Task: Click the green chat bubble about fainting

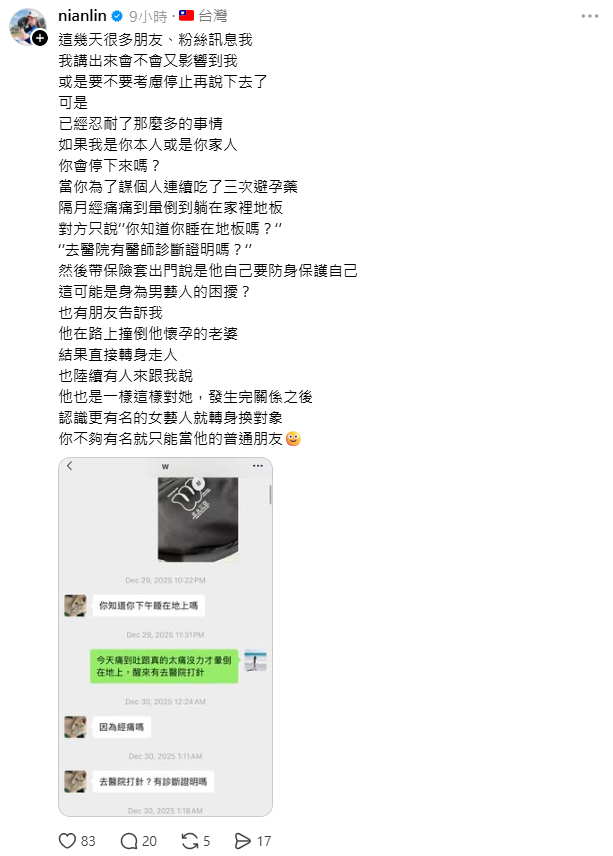Action: 164,666
